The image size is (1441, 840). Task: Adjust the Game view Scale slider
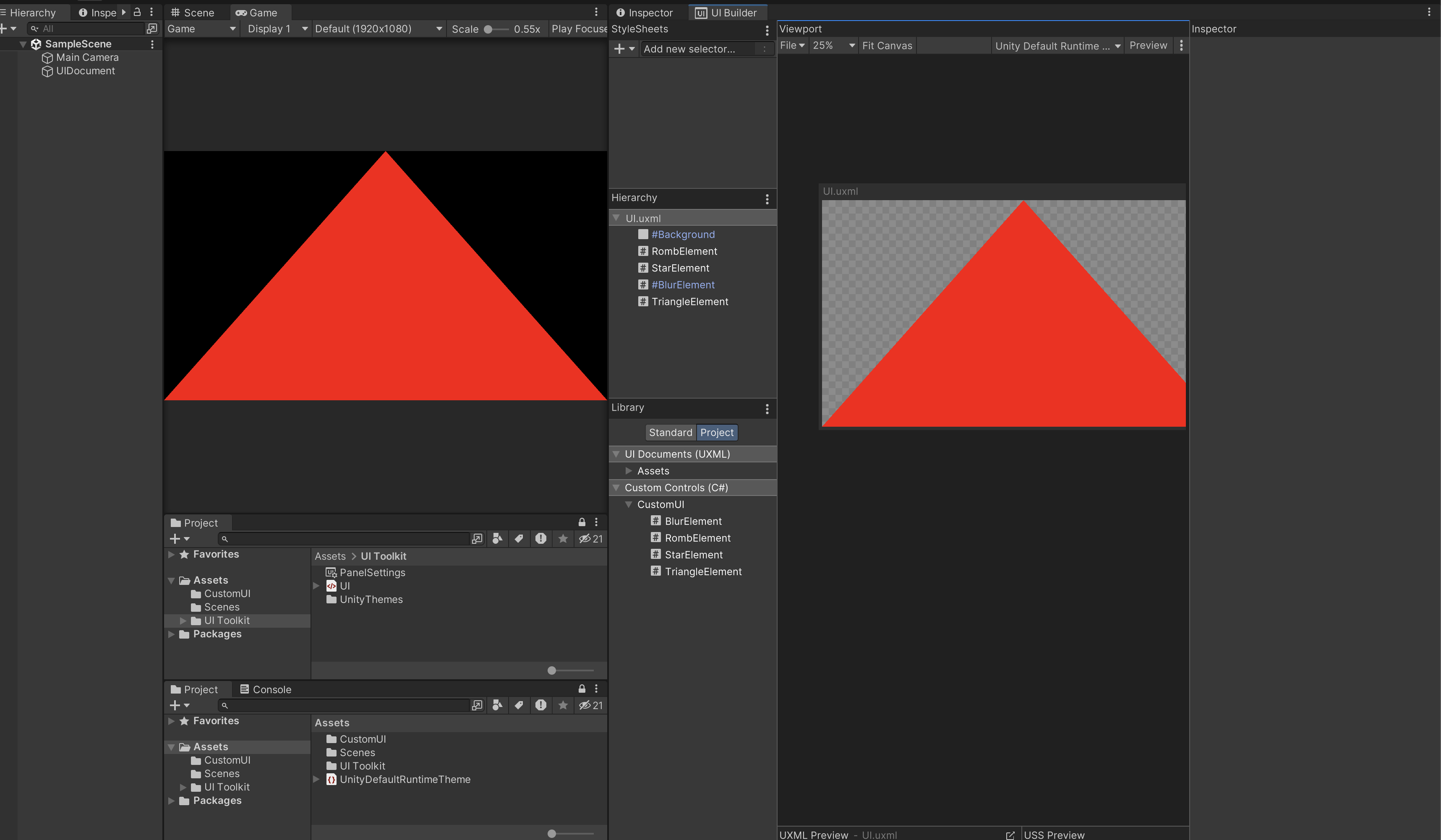[x=488, y=29]
